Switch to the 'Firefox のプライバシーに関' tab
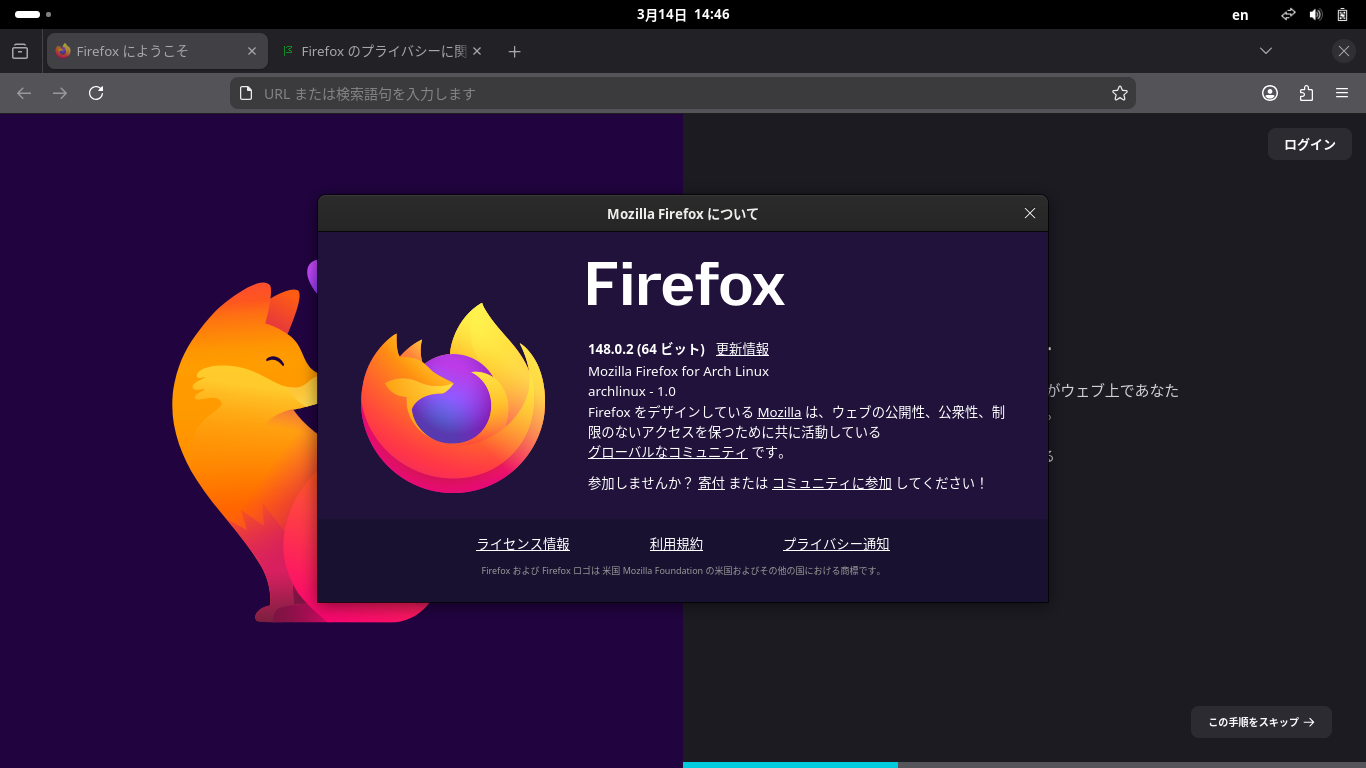This screenshot has height=768, width=1366. point(381,51)
